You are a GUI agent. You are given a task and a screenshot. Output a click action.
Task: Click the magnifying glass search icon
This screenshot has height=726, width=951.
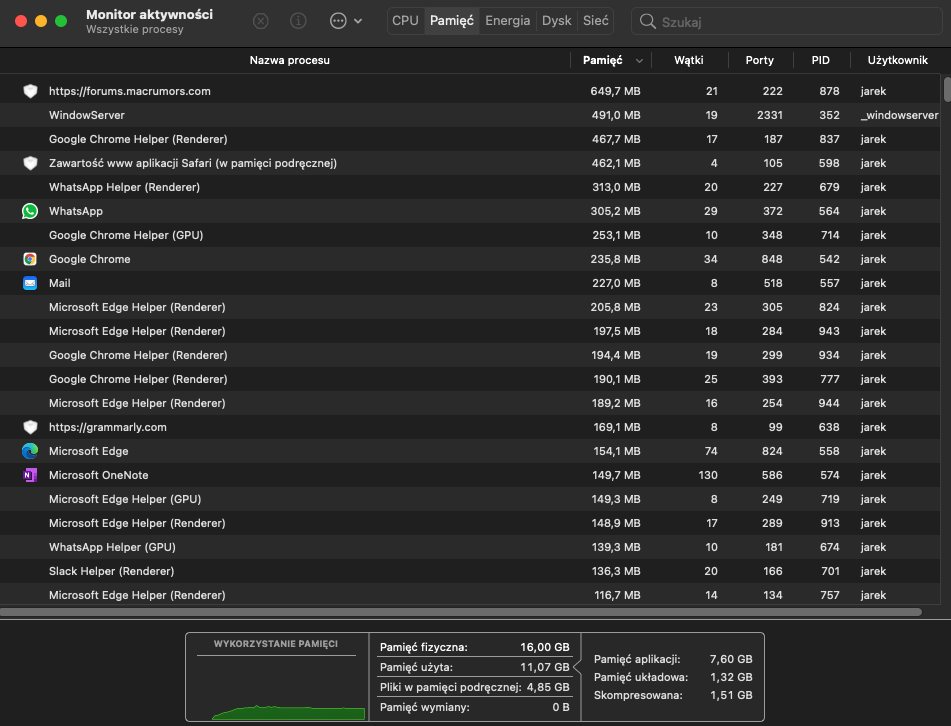(x=648, y=21)
